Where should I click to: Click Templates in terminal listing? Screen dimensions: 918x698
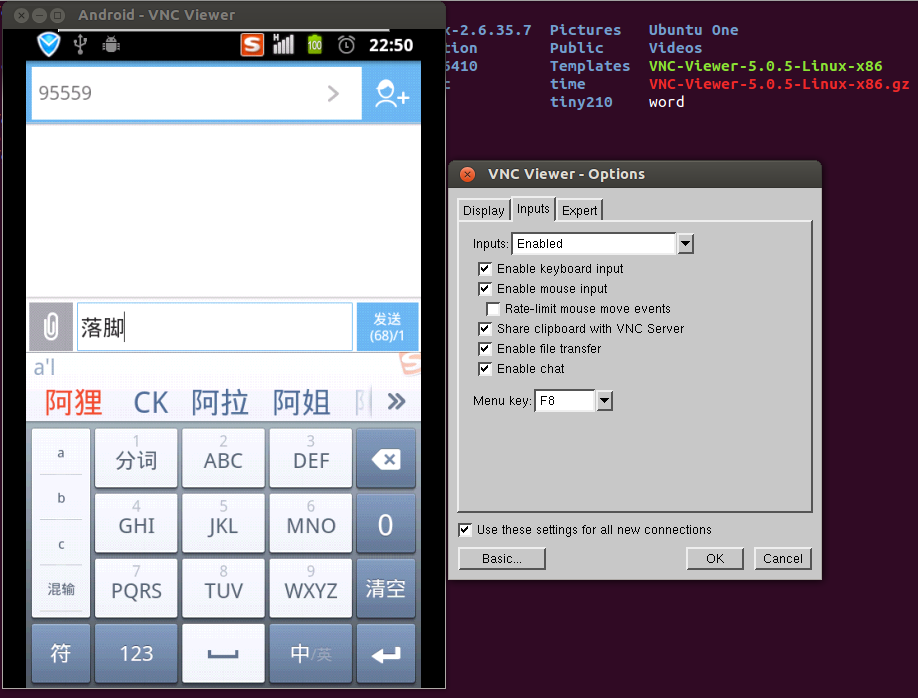[x=590, y=66]
